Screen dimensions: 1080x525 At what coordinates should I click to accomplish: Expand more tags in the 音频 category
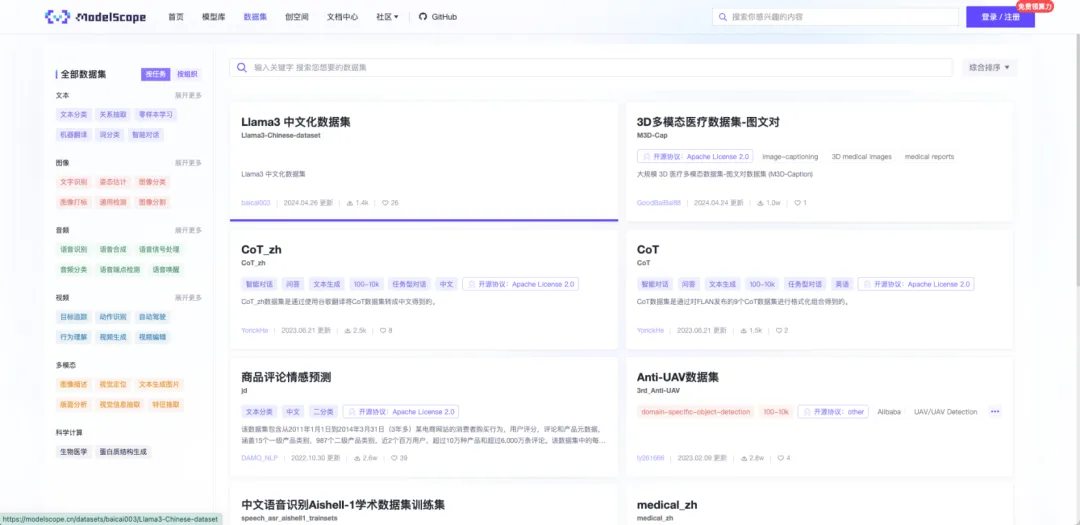(x=188, y=230)
